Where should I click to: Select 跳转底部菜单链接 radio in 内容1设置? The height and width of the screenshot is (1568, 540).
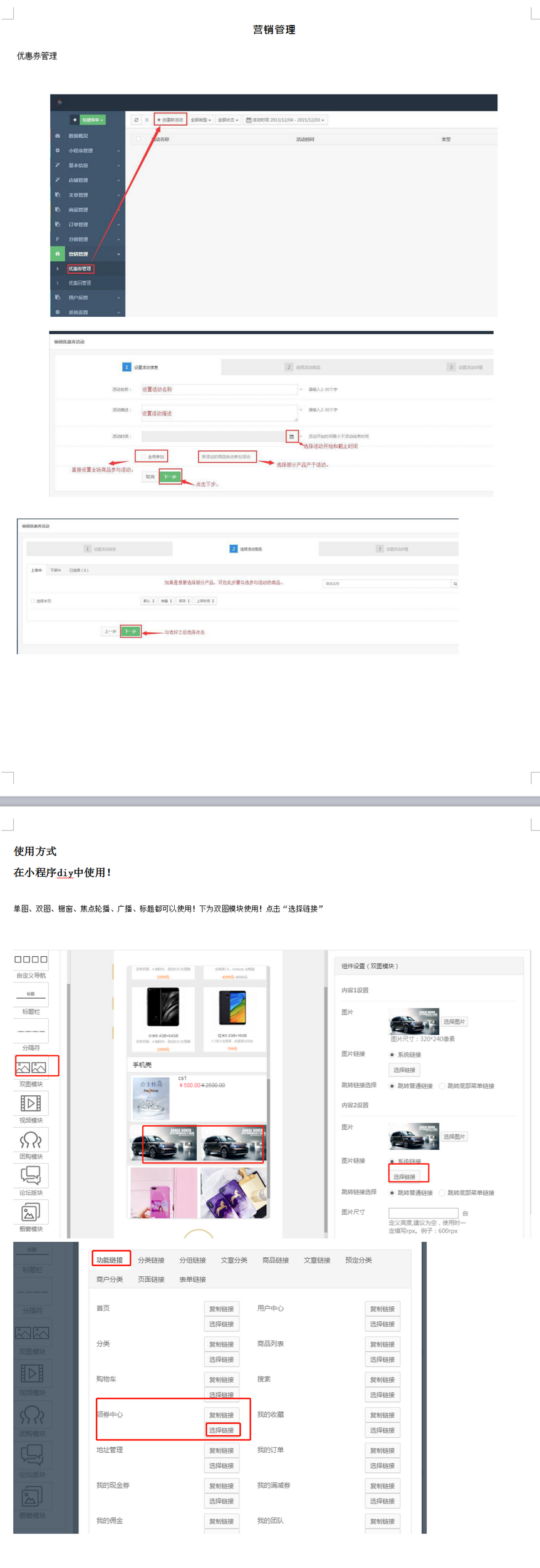442,1086
